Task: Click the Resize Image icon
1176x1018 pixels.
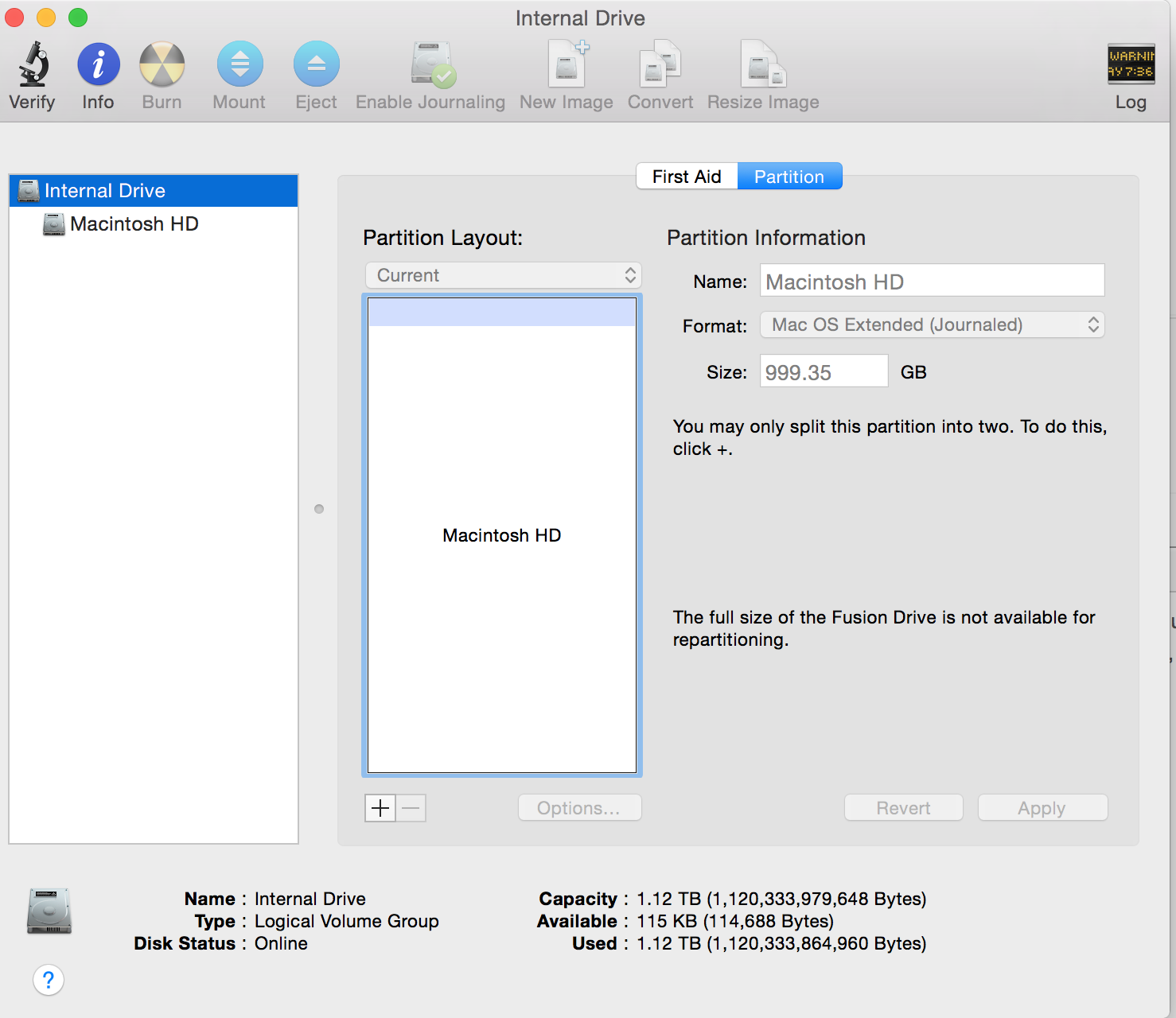Action: pyautogui.click(x=762, y=64)
